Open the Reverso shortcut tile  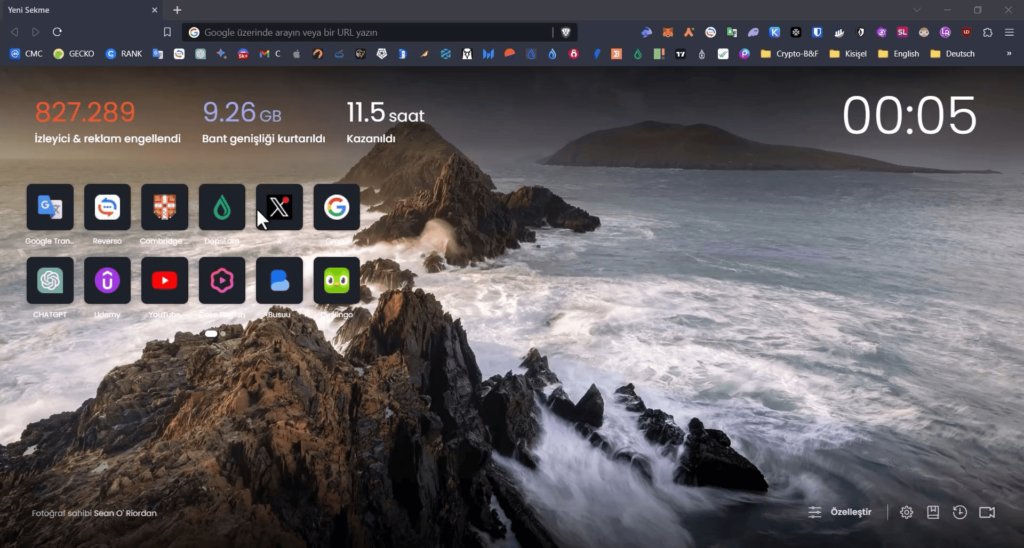pos(107,207)
